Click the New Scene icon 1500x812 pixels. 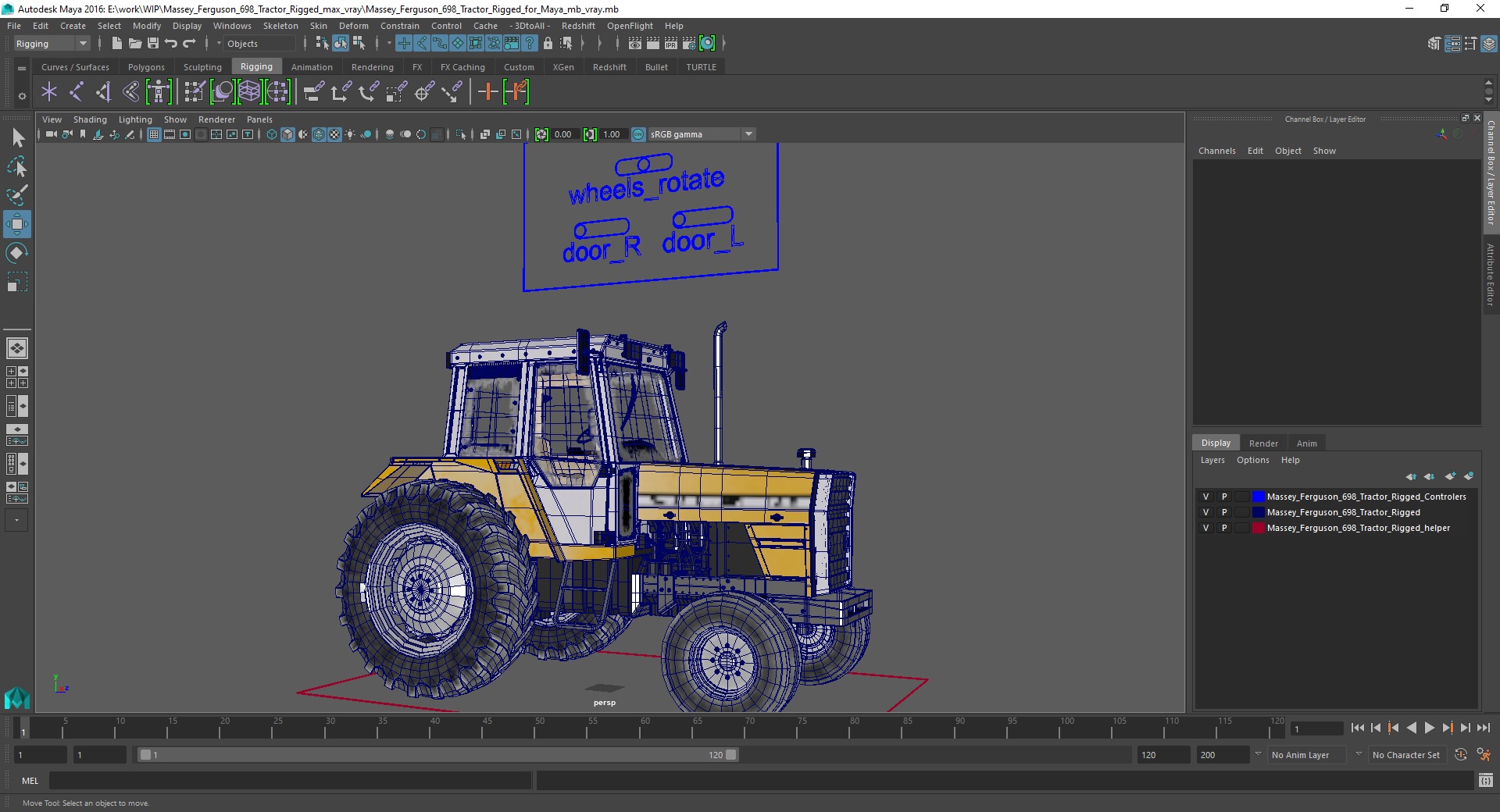click(x=116, y=44)
